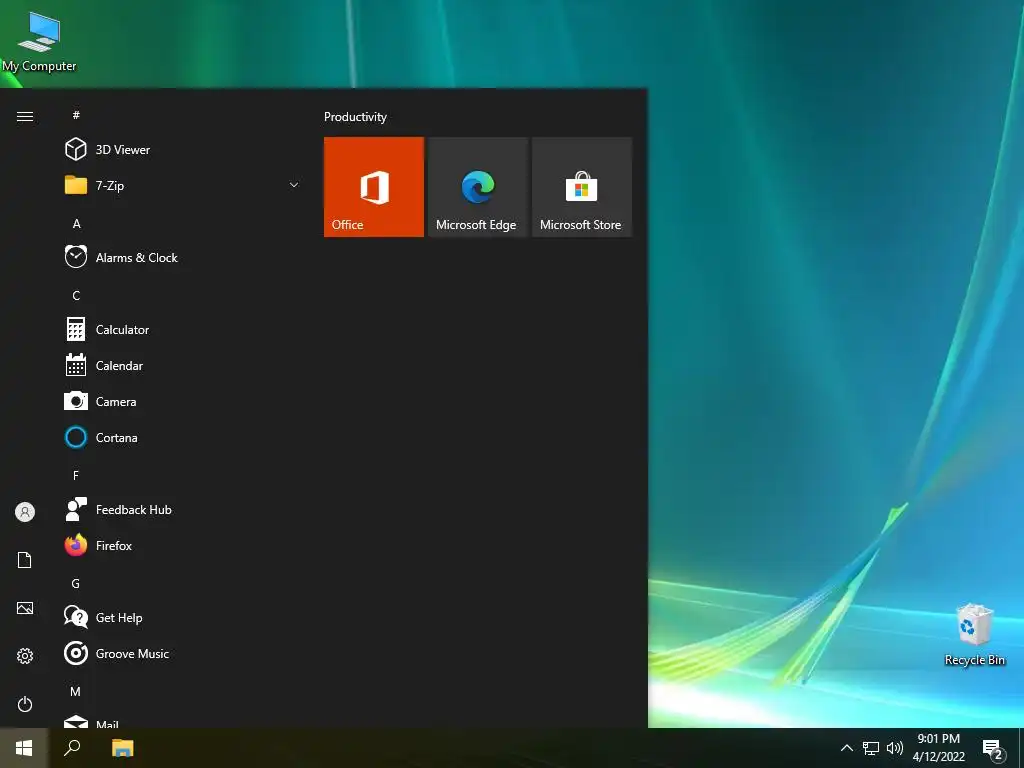The height and width of the screenshot is (768, 1024).
Task: Open Documents from Start sidebar
Action: [x=25, y=560]
